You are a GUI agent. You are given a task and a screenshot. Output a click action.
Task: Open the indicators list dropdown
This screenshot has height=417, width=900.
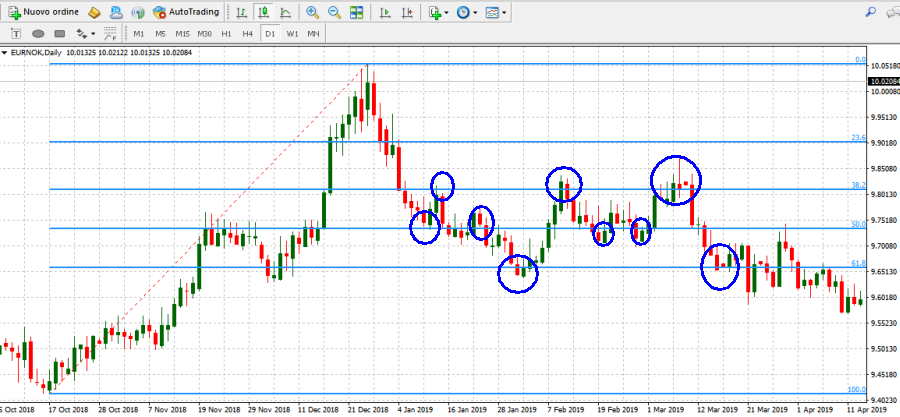(x=437, y=12)
